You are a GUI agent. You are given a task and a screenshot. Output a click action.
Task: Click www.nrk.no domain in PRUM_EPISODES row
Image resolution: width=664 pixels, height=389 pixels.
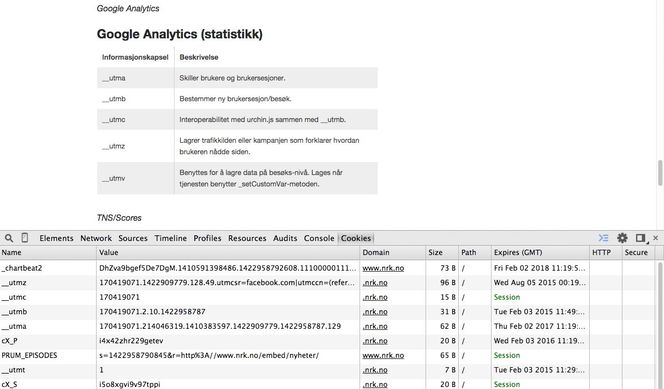coord(383,356)
